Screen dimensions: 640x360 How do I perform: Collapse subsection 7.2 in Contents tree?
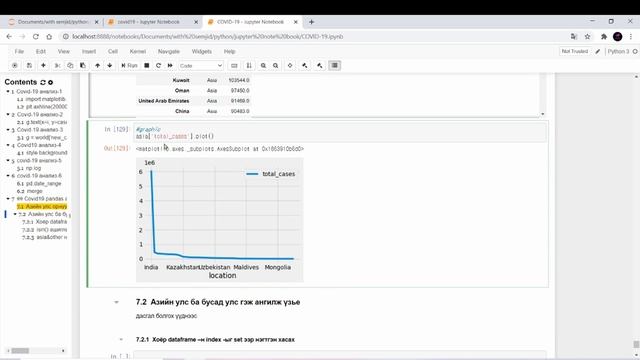coord(15,214)
